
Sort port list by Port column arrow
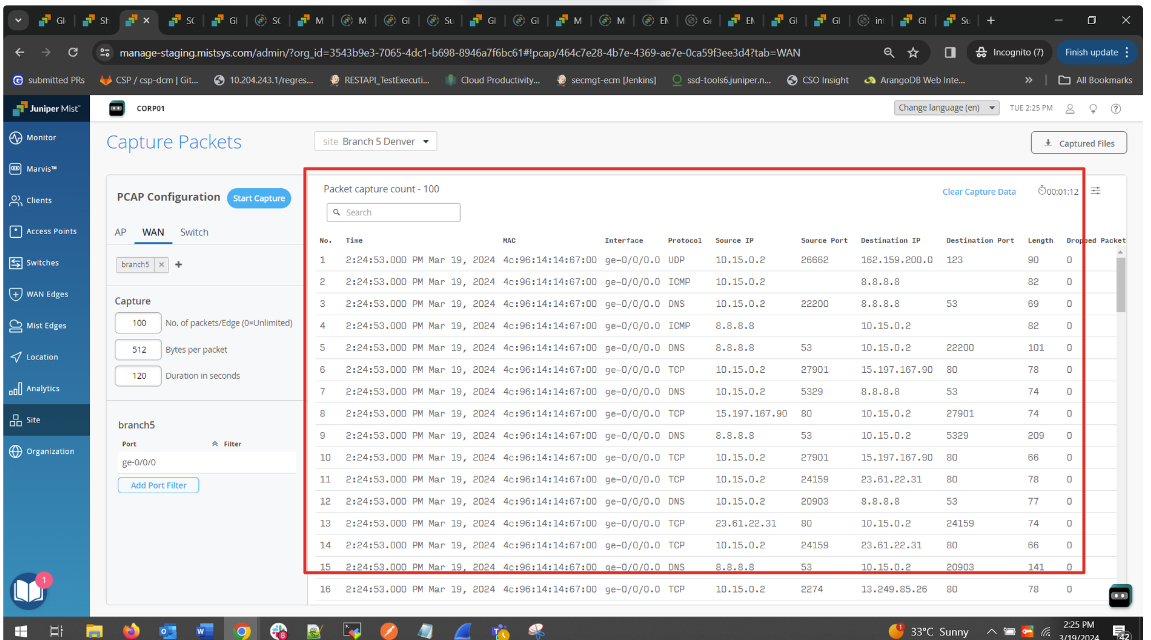215,444
